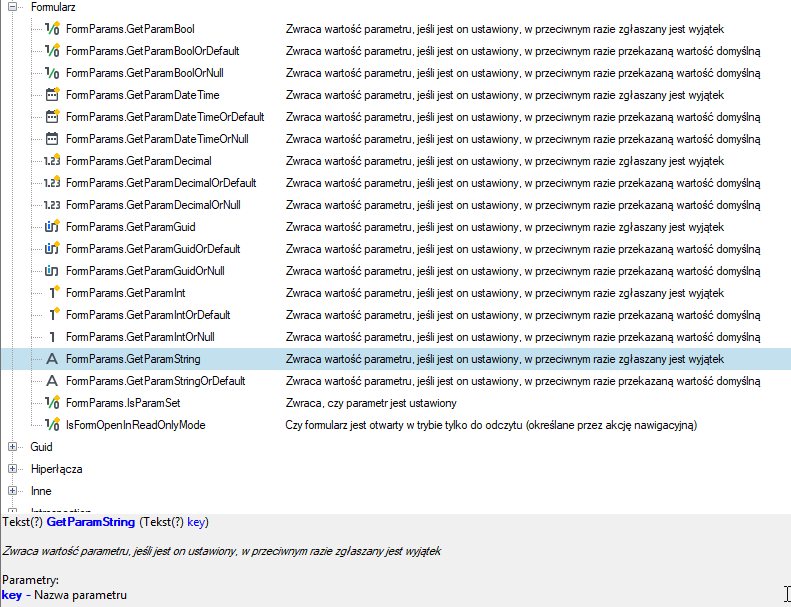This screenshot has width=791, height=607.
Task: Select FormParams.GetParamBoolOrNull function
Action: (x=145, y=73)
